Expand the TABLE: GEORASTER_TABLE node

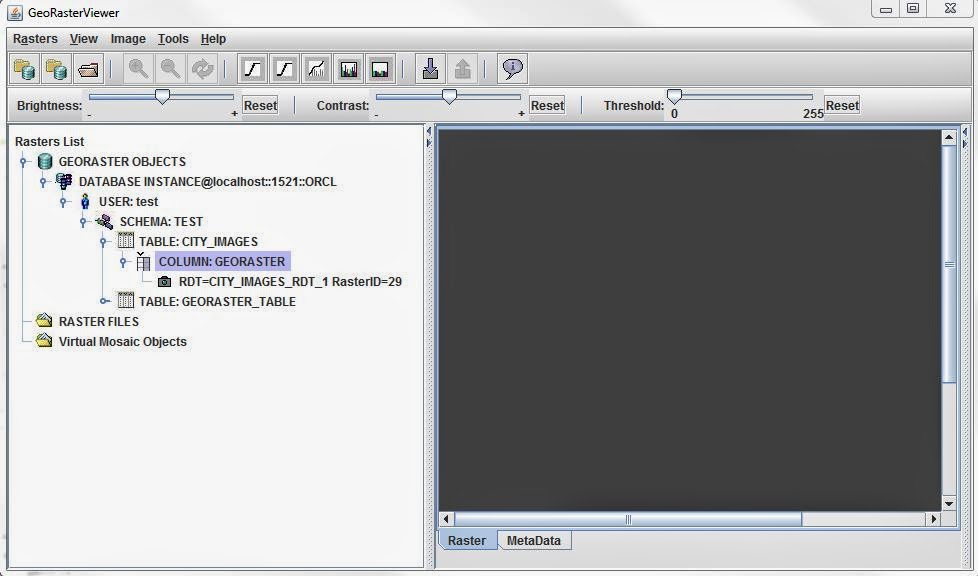click(105, 301)
